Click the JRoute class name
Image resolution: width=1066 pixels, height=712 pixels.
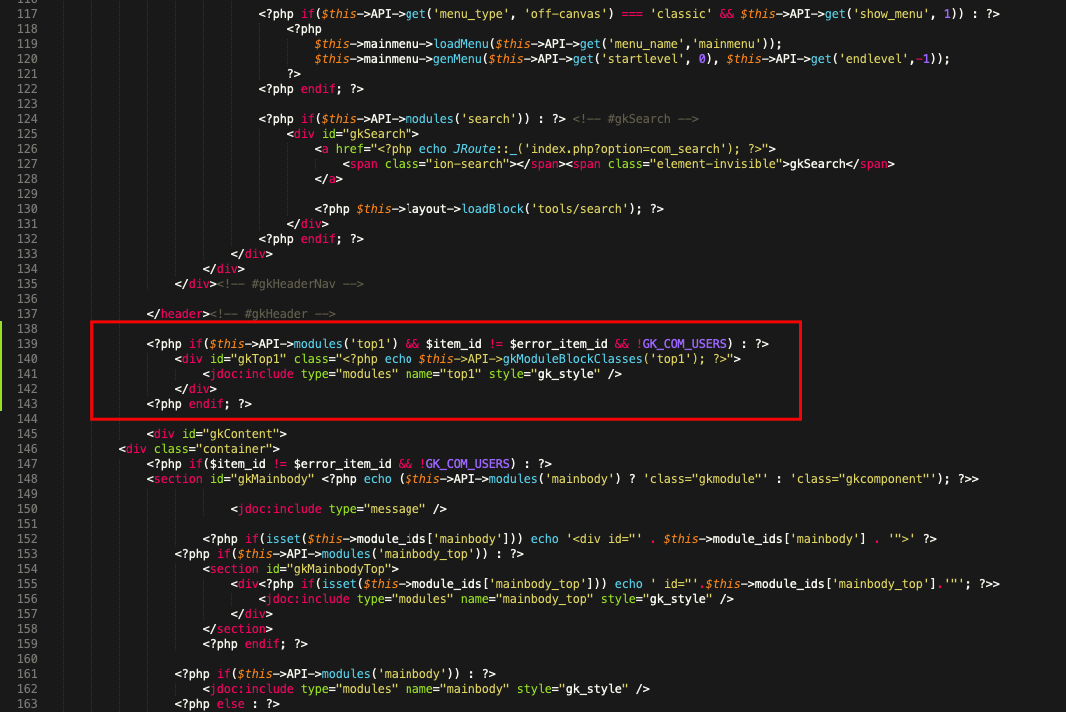click(475, 149)
